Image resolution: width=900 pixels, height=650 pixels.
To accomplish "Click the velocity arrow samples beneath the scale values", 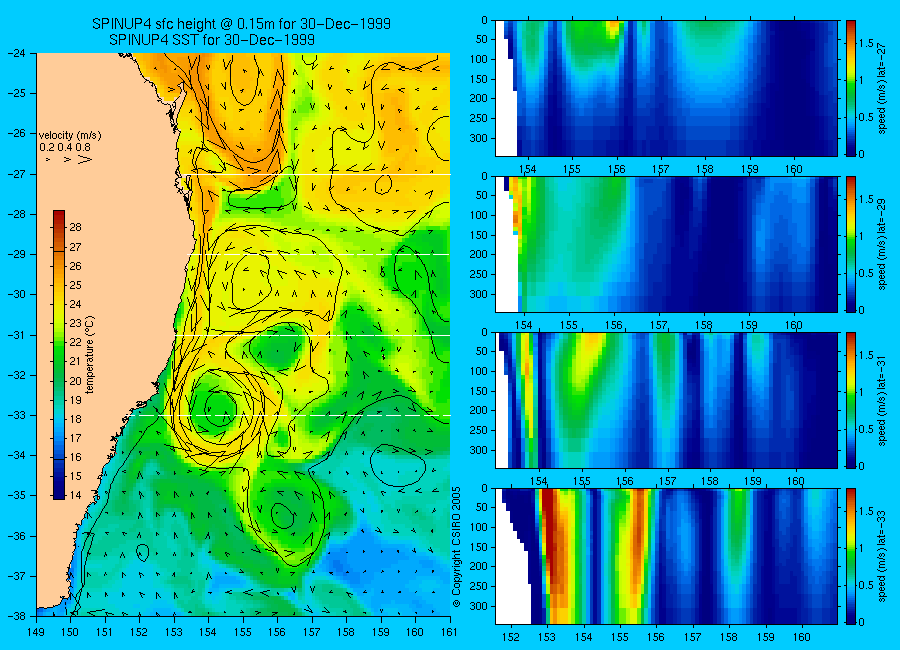I will click(69, 160).
